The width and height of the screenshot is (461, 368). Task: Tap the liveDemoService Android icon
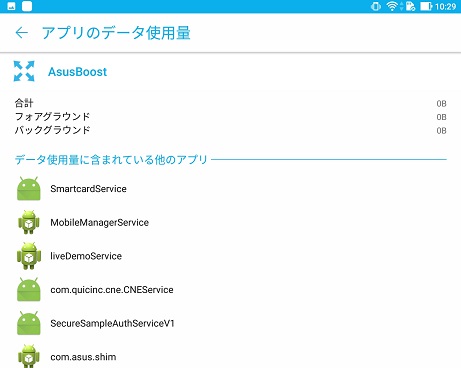click(29, 256)
